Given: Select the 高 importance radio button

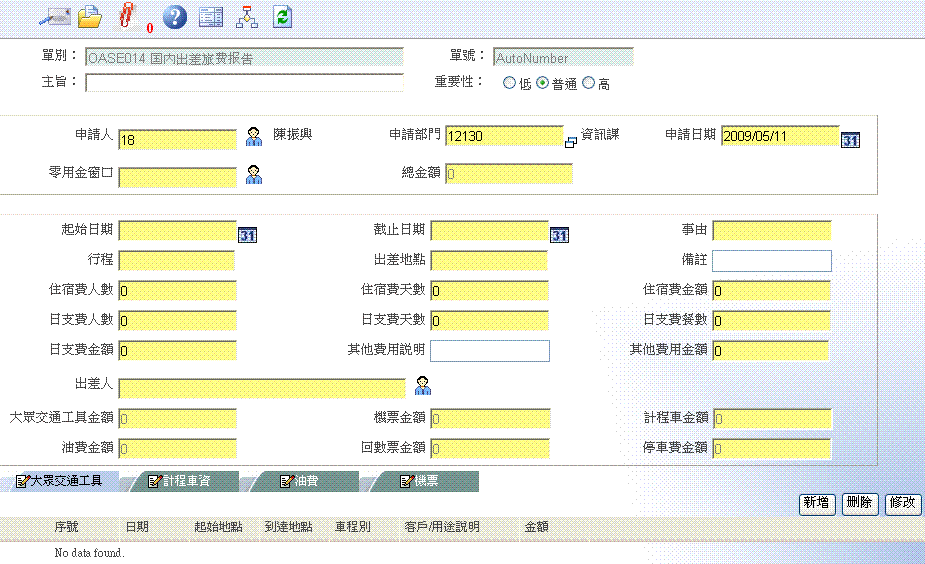Looking at the screenshot, I should (x=588, y=84).
